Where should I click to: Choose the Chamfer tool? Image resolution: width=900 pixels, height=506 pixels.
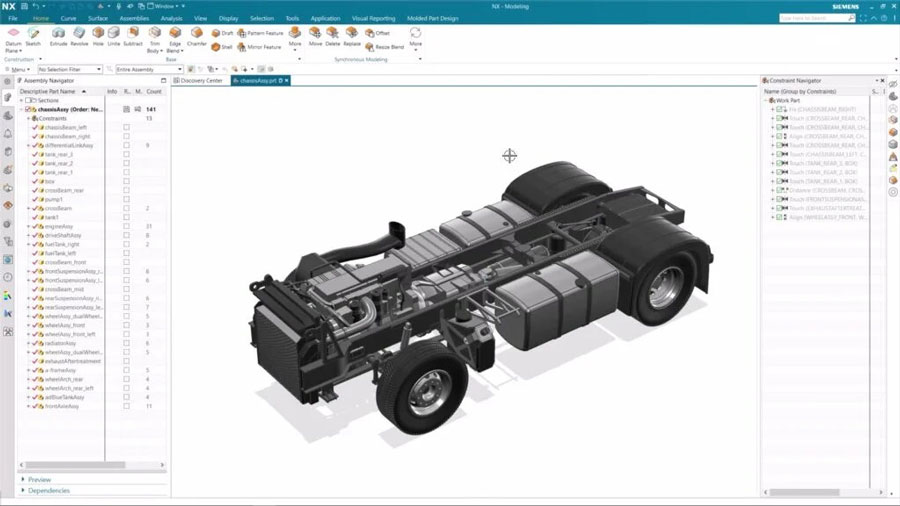click(196, 34)
